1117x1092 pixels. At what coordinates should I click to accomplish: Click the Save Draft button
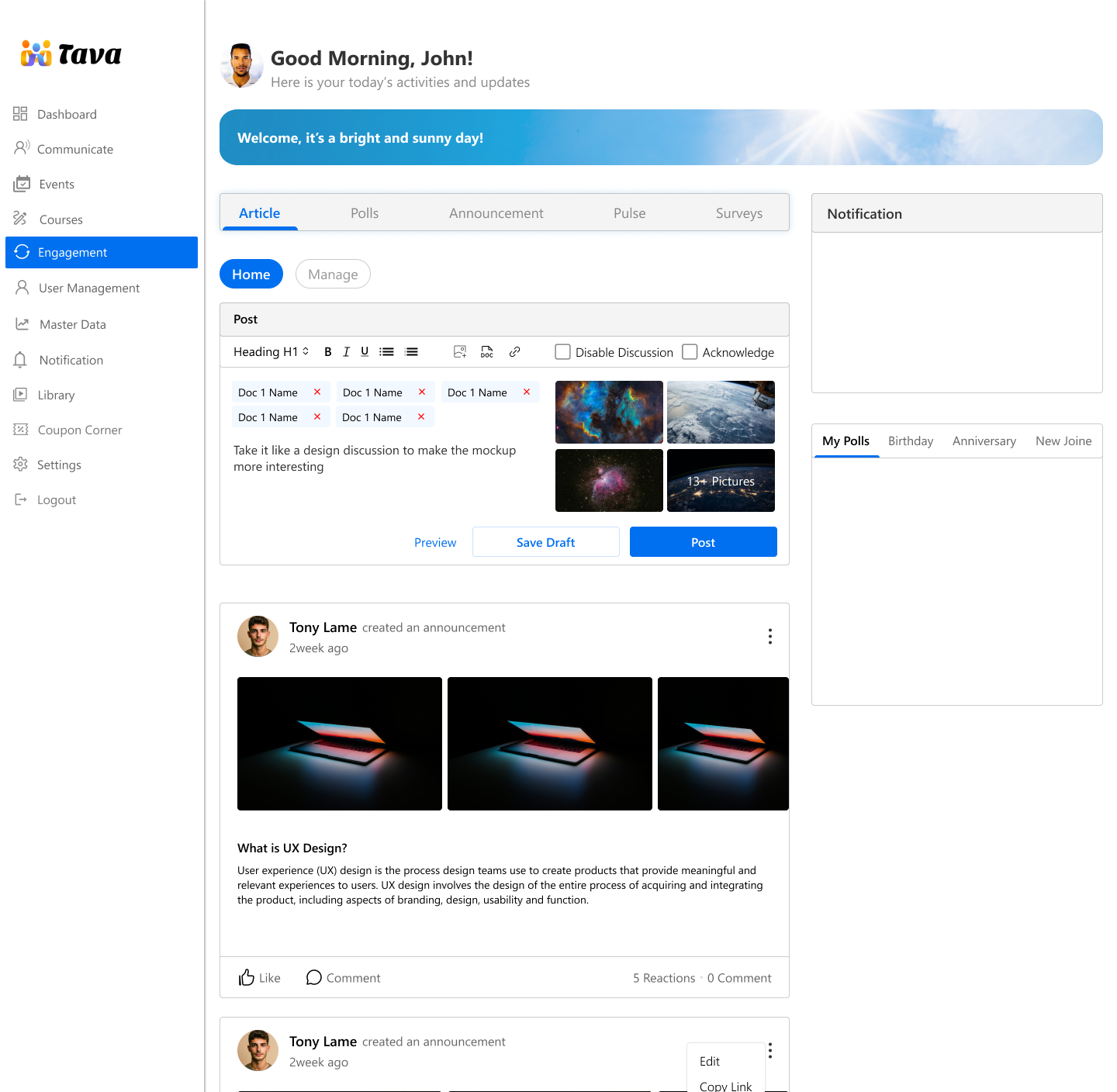point(545,542)
